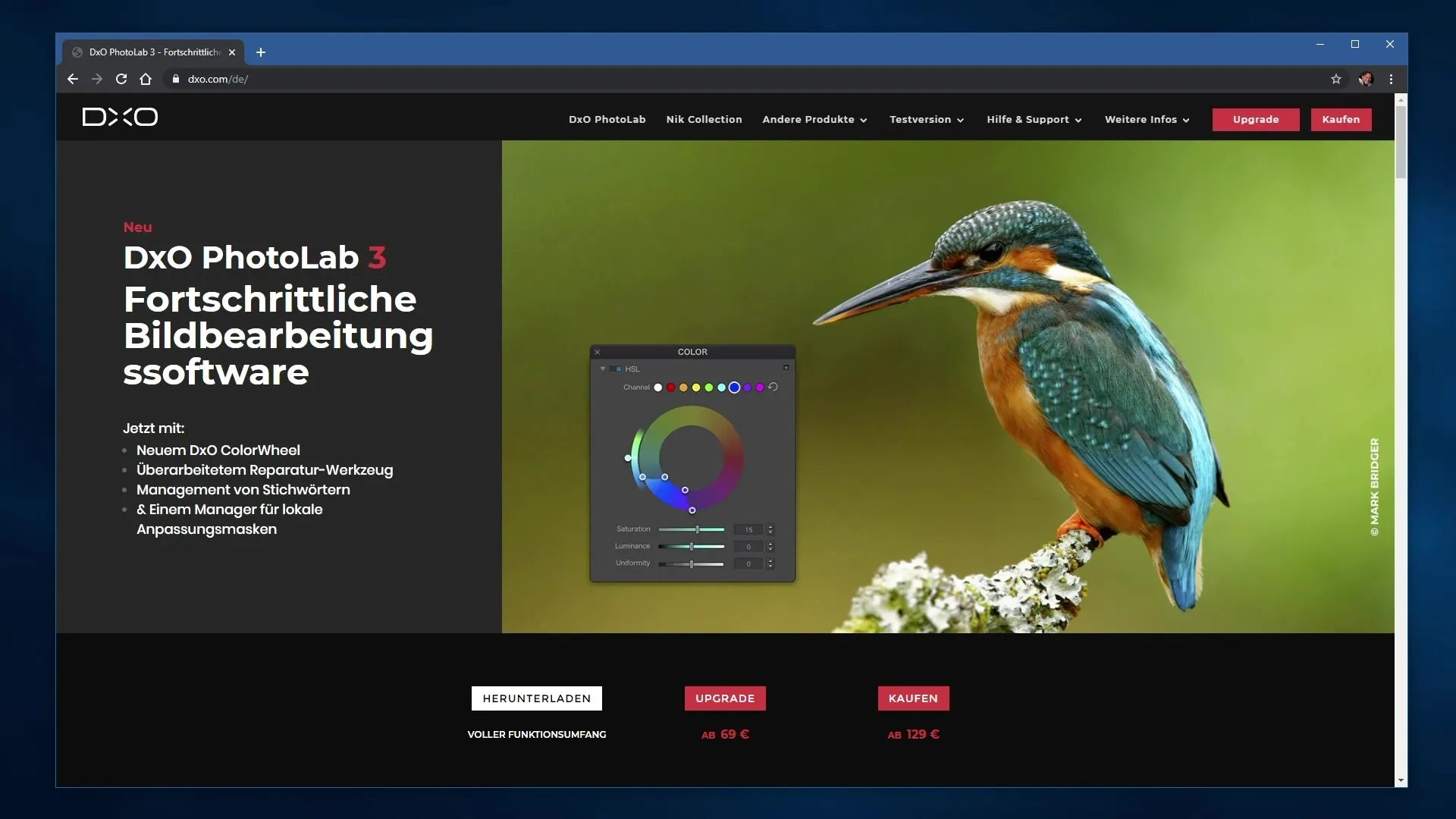The width and height of the screenshot is (1456, 819).
Task: Expand the Weitere Infos menu
Action: click(1147, 119)
